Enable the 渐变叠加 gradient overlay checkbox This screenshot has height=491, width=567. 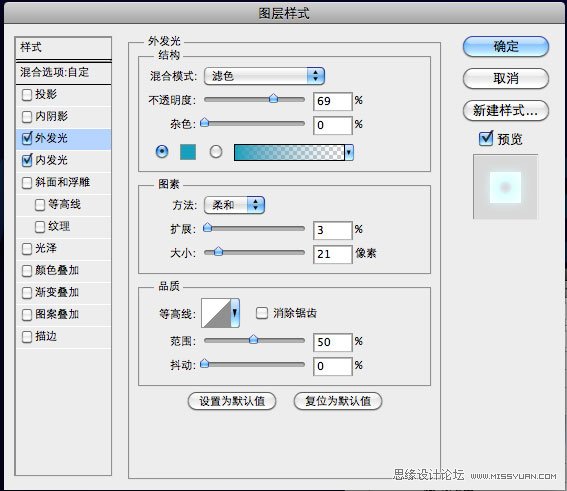27,293
